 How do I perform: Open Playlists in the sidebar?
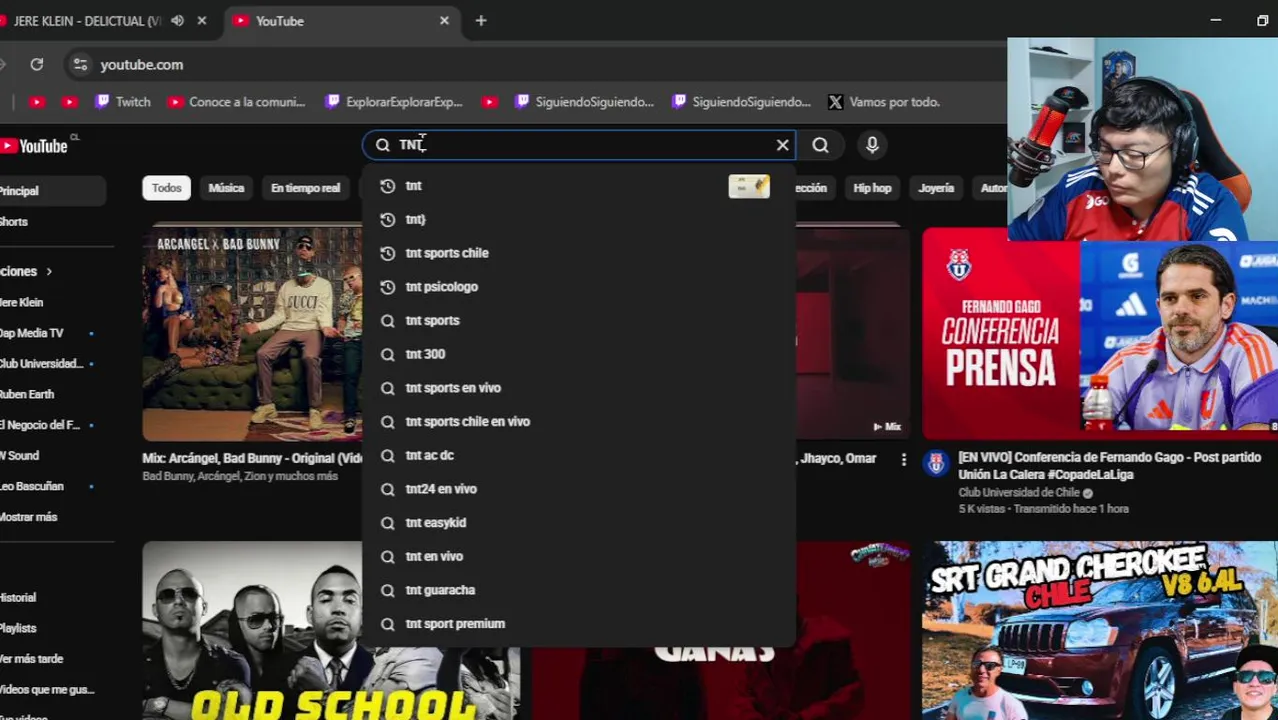pyautogui.click(x=18, y=628)
